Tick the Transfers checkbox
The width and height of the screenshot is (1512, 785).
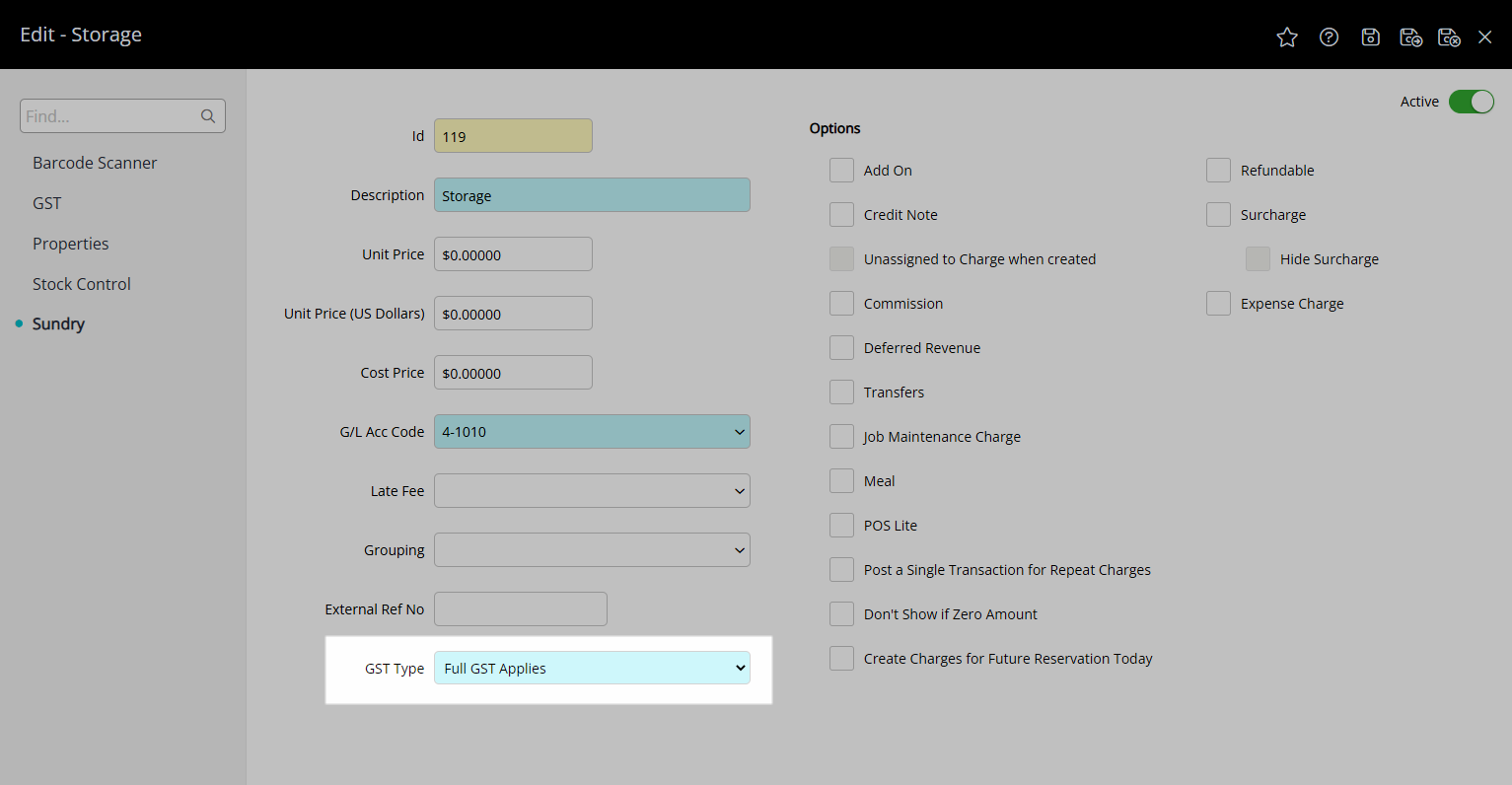coord(841,392)
